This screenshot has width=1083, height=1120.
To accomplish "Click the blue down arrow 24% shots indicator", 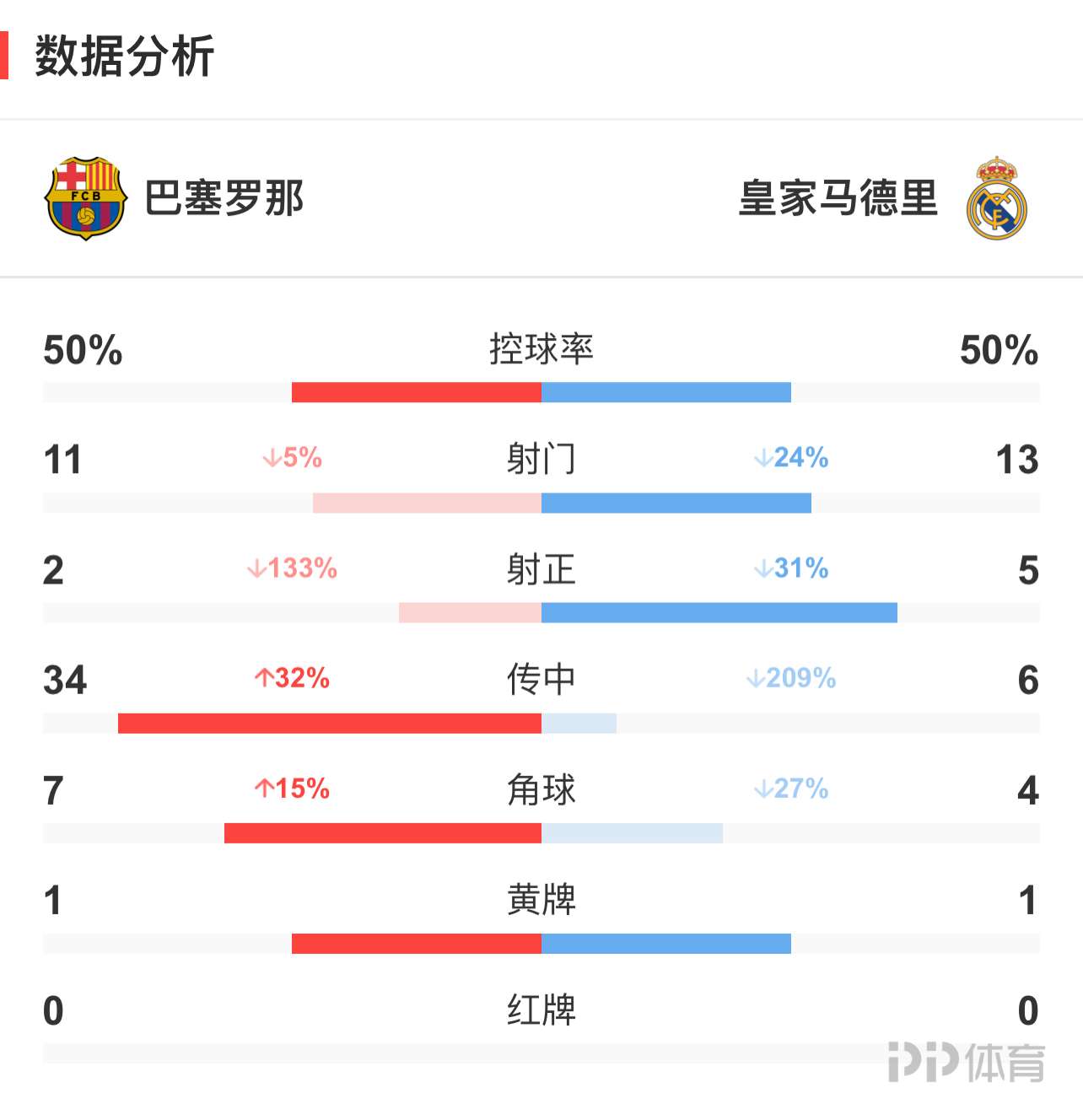I will point(791,458).
